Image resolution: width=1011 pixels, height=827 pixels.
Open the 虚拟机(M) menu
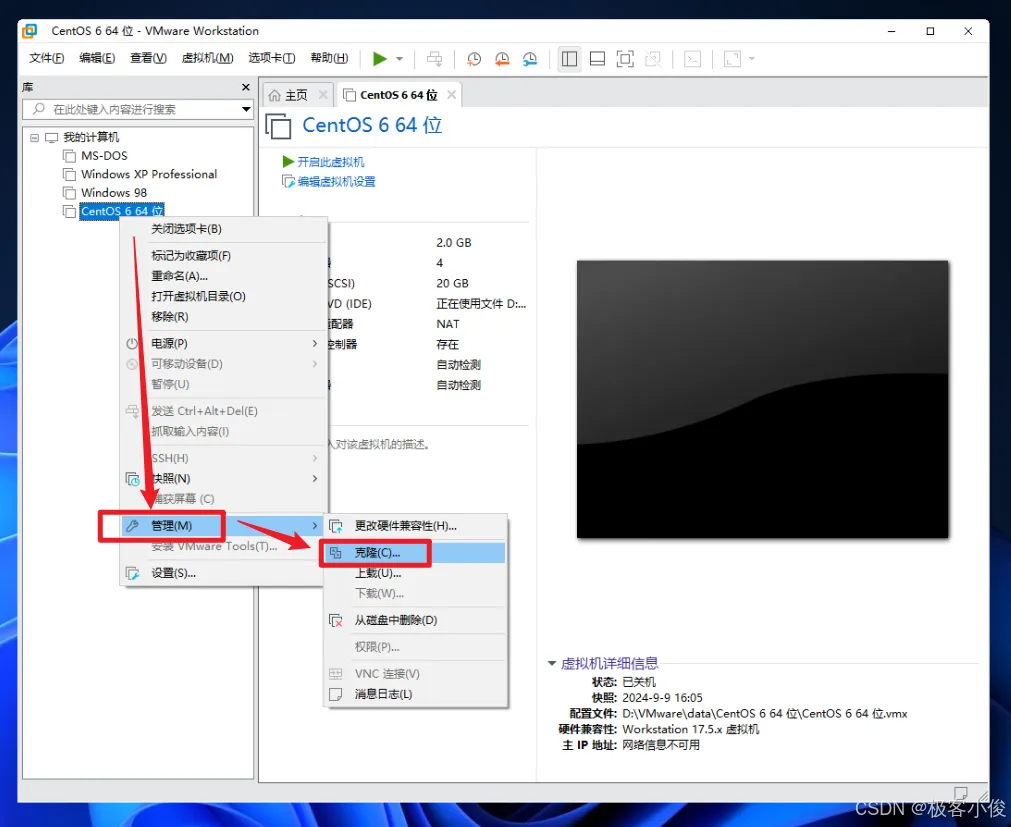click(x=208, y=58)
